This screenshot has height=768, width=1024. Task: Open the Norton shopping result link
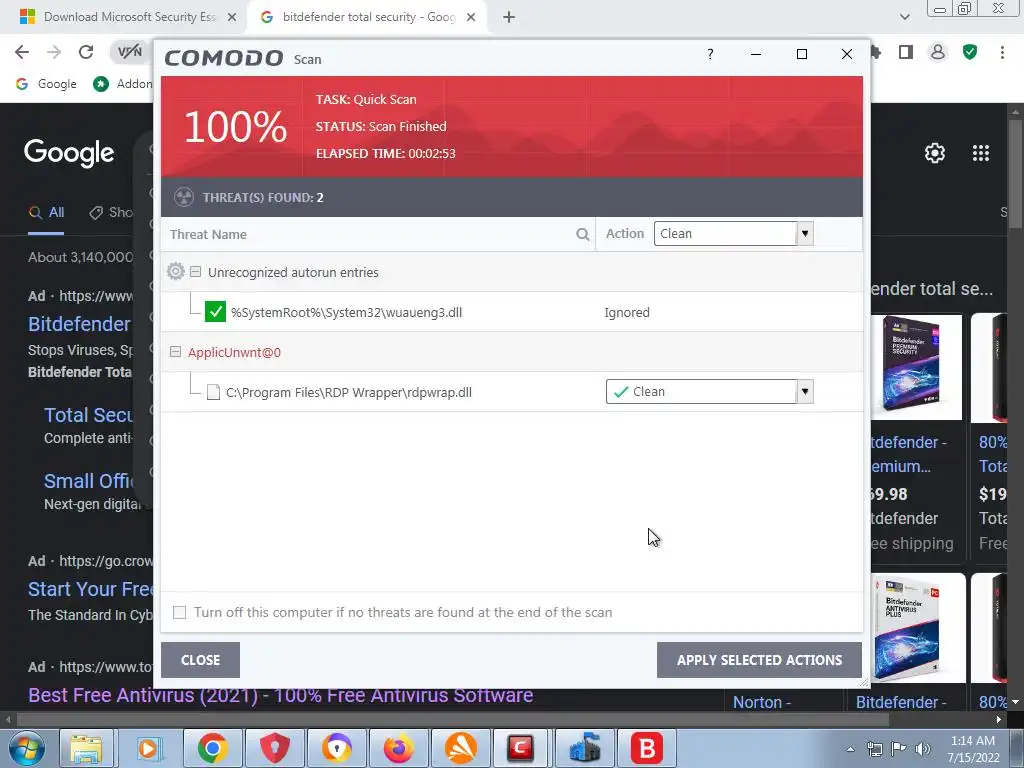[x=761, y=703]
